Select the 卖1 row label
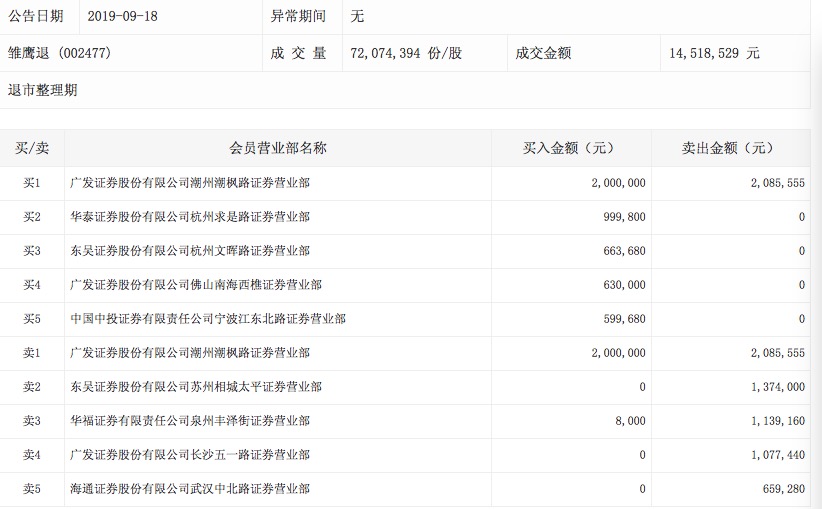 click(x=31, y=353)
